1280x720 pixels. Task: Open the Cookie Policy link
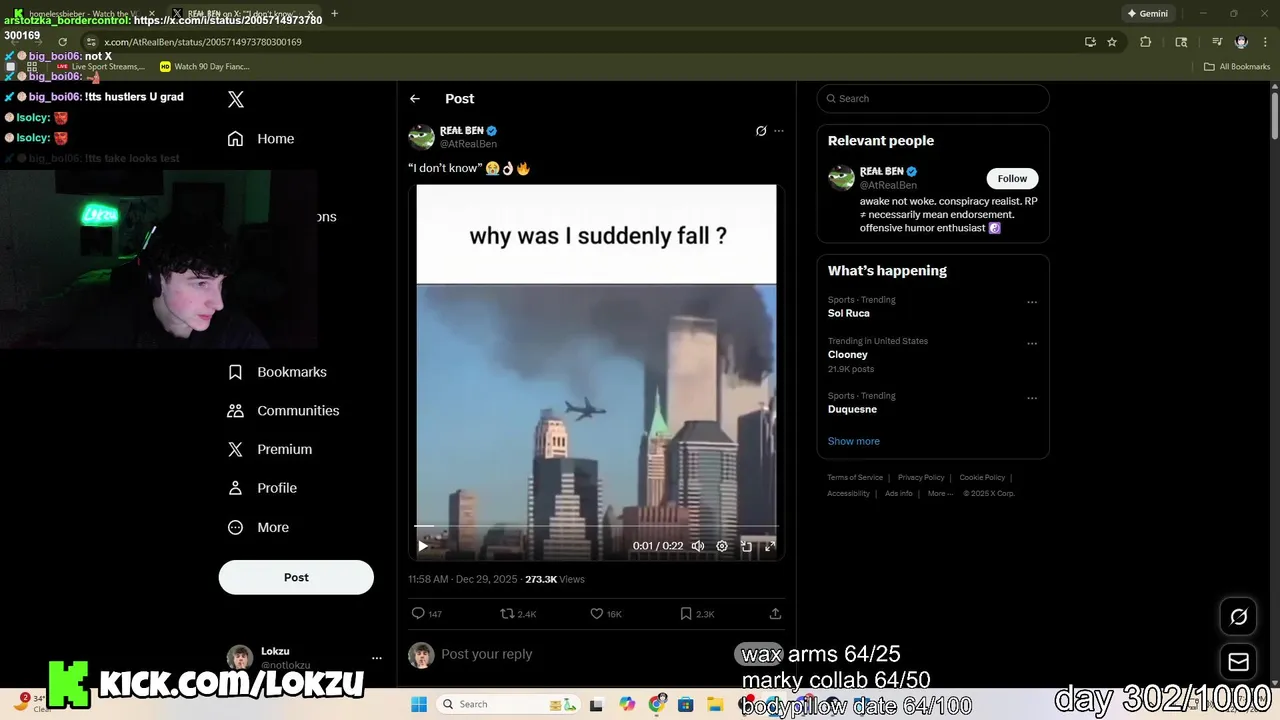tap(982, 478)
